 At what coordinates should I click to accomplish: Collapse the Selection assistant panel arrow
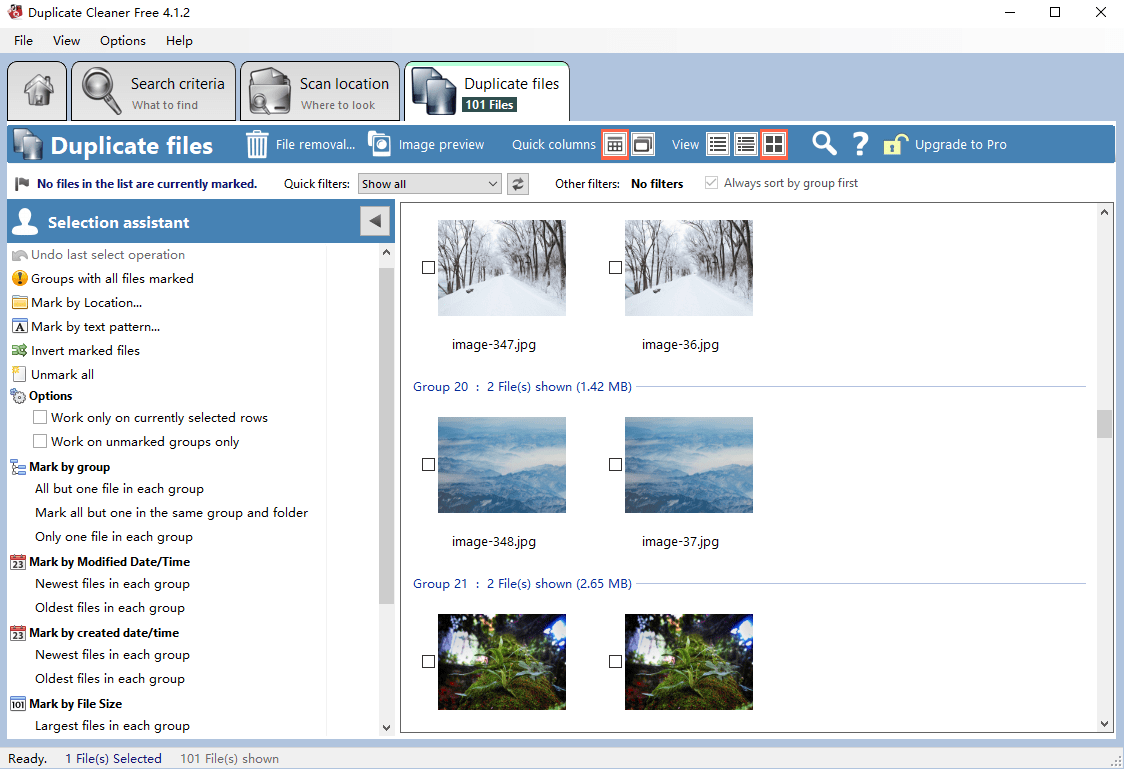374,220
